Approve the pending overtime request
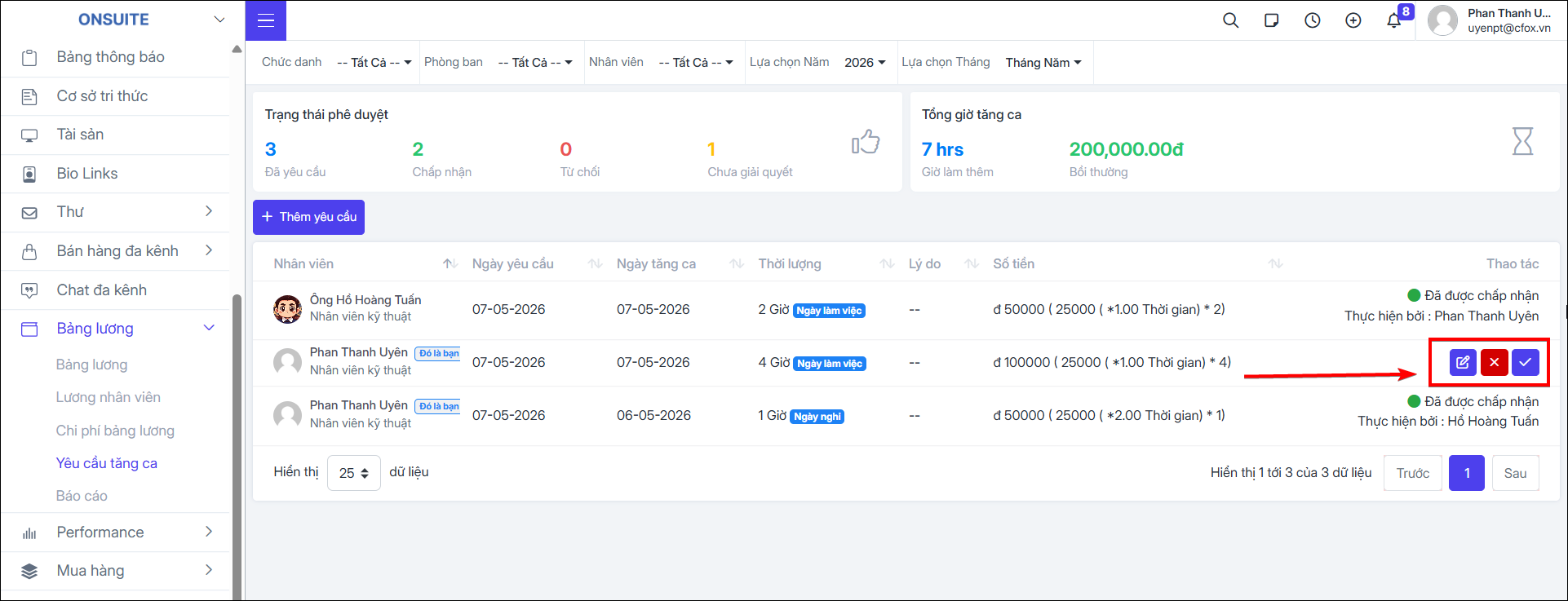The image size is (1568, 601). point(1525,362)
